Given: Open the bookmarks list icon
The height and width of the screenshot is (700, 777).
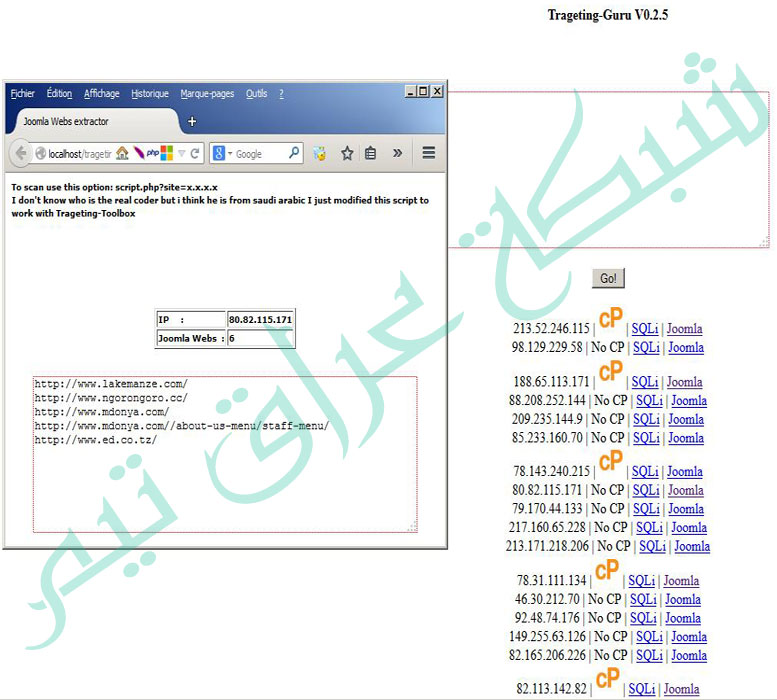Looking at the screenshot, I should pos(370,153).
